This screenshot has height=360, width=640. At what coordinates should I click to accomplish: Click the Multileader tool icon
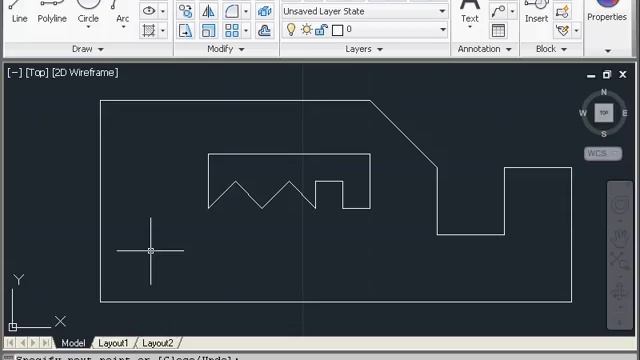[498, 11]
